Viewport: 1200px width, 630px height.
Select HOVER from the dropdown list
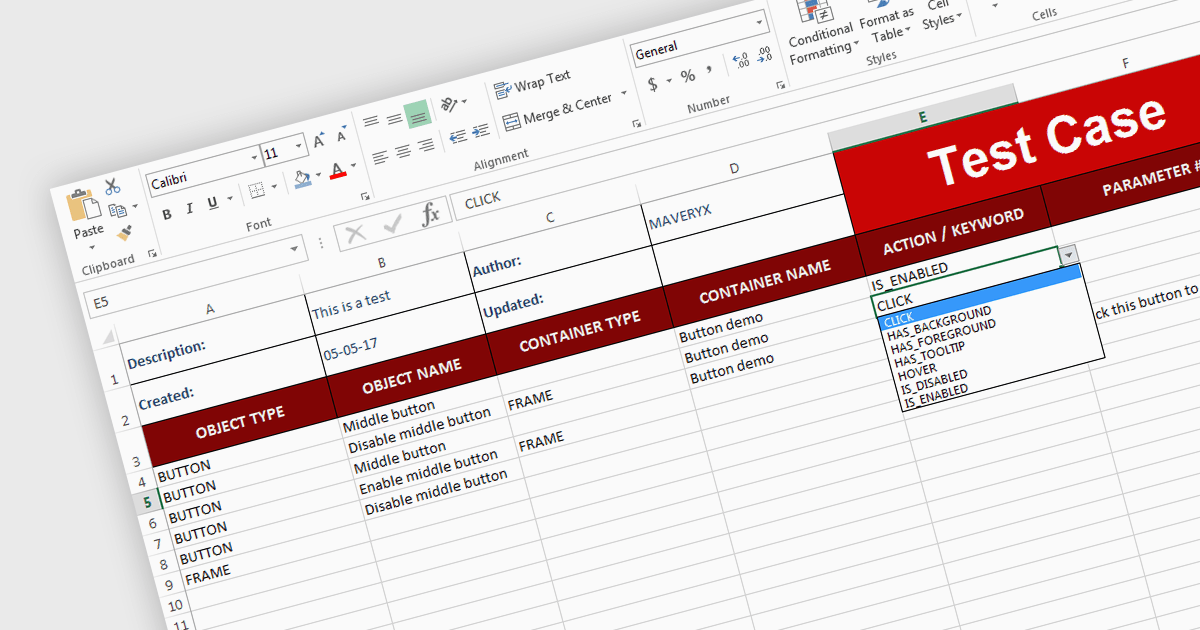click(917, 371)
